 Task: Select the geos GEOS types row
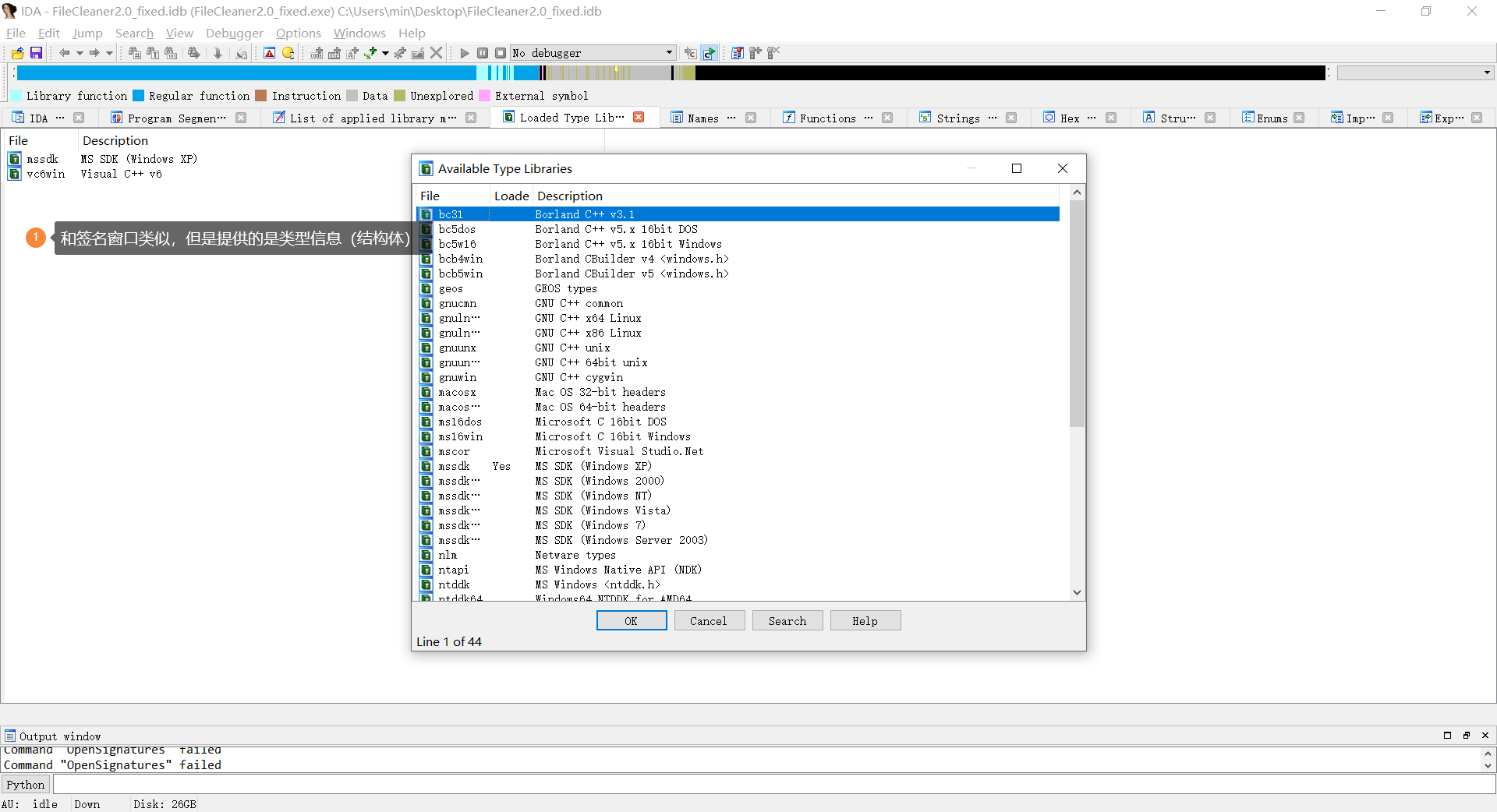coord(739,288)
